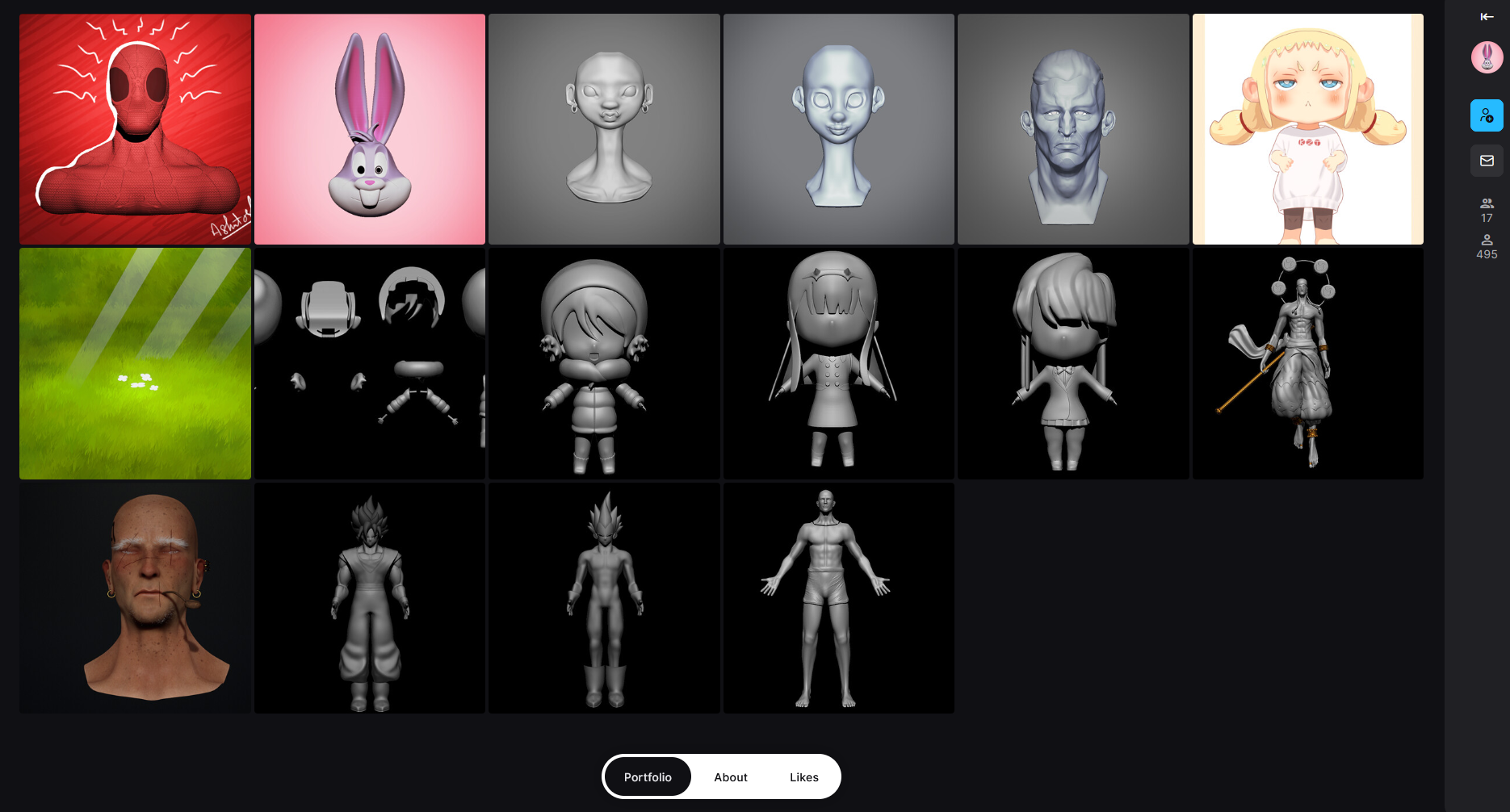Screen dimensions: 1510x812
Task: Open the chibi separated parts sculpt
Action: [370, 363]
